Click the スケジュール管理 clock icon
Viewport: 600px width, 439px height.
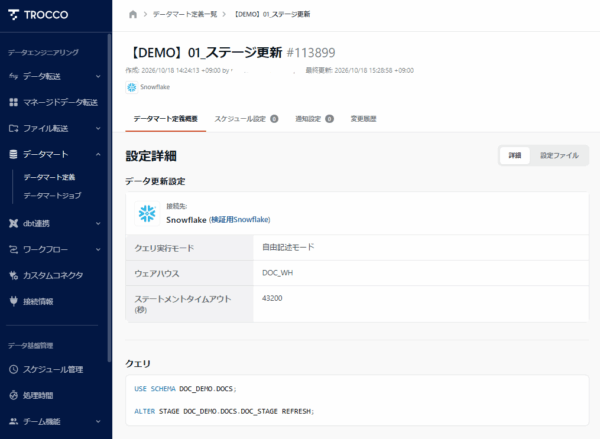pos(13,369)
